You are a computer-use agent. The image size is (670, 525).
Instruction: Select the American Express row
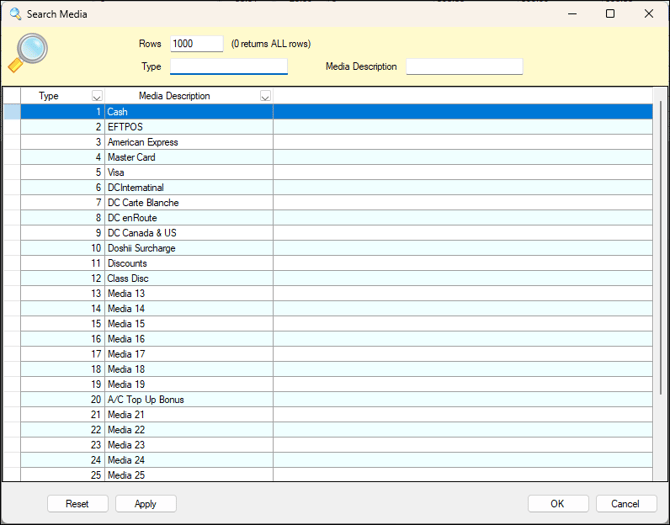click(336, 142)
